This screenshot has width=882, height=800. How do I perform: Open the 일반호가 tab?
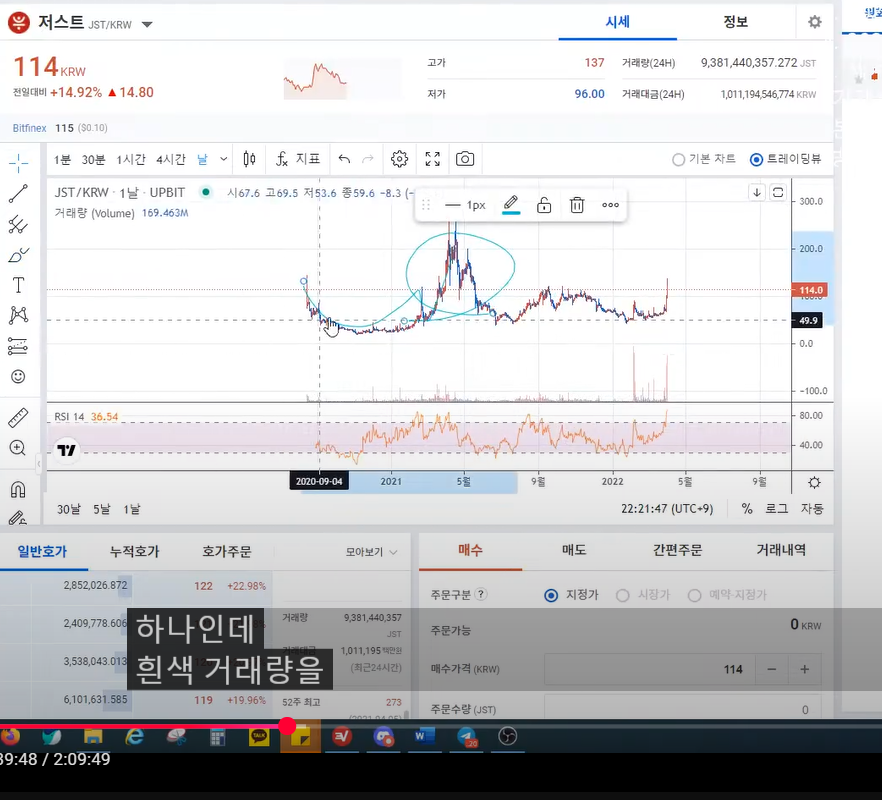(x=42, y=551)
